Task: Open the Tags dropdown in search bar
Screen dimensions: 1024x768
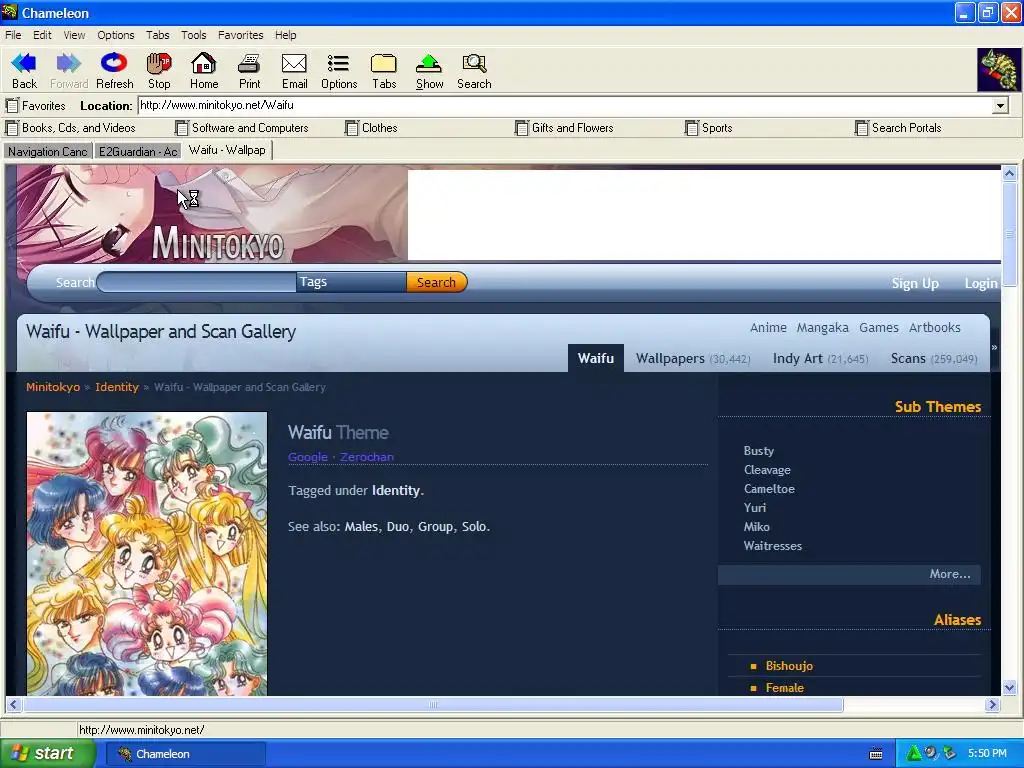Action: 351,281
